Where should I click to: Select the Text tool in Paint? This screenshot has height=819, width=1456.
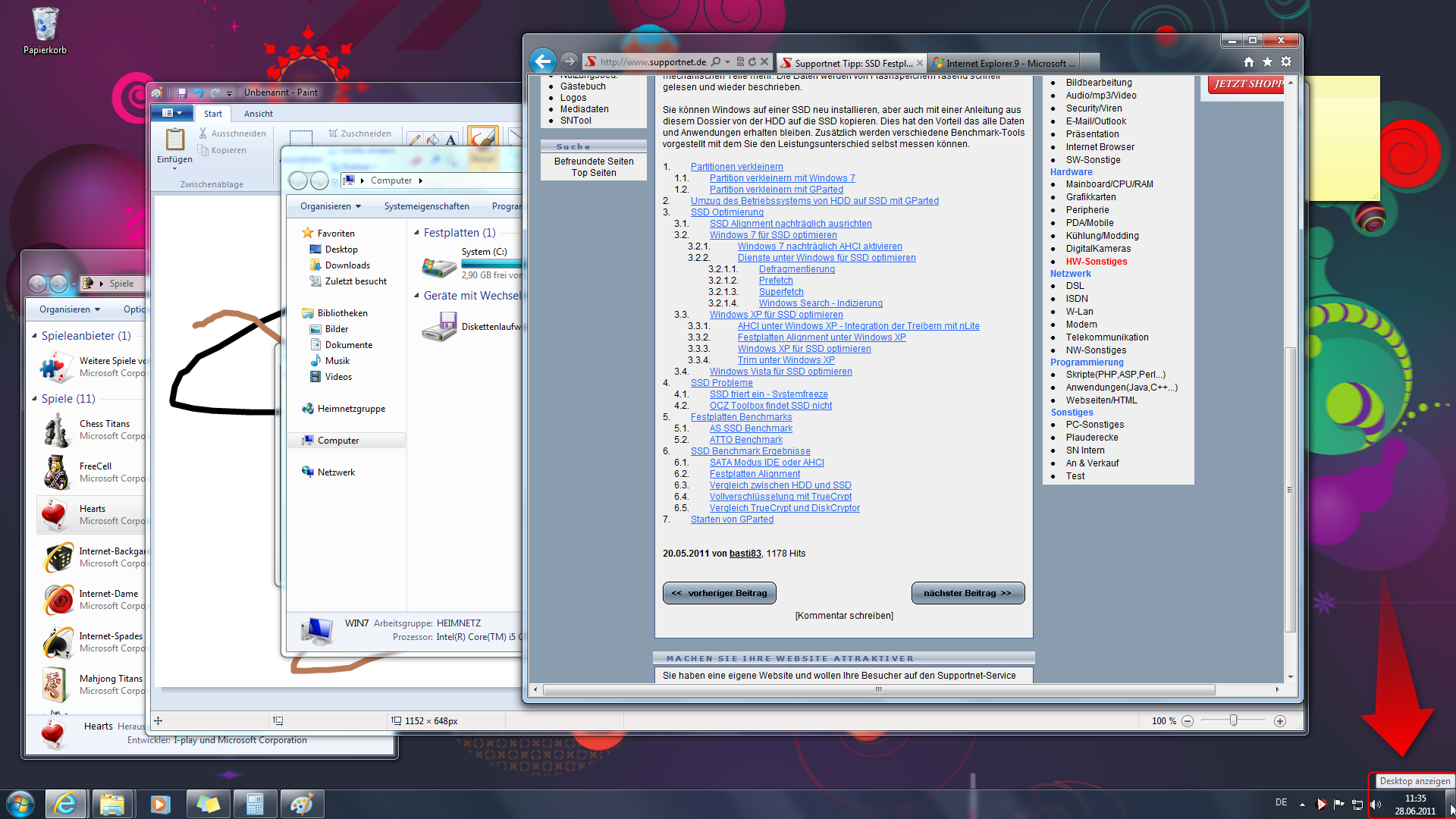pos(451,139)
